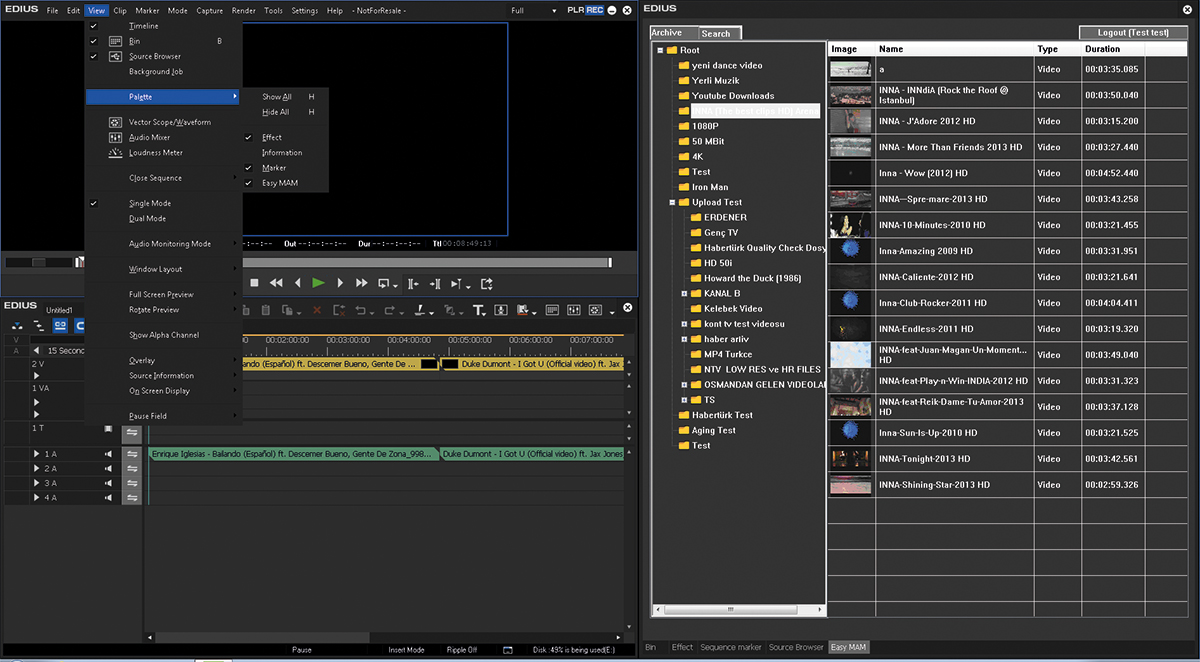Enable Information palette in submenu
Viewport: 1200px width, 662px height.
tap(282, 153)
